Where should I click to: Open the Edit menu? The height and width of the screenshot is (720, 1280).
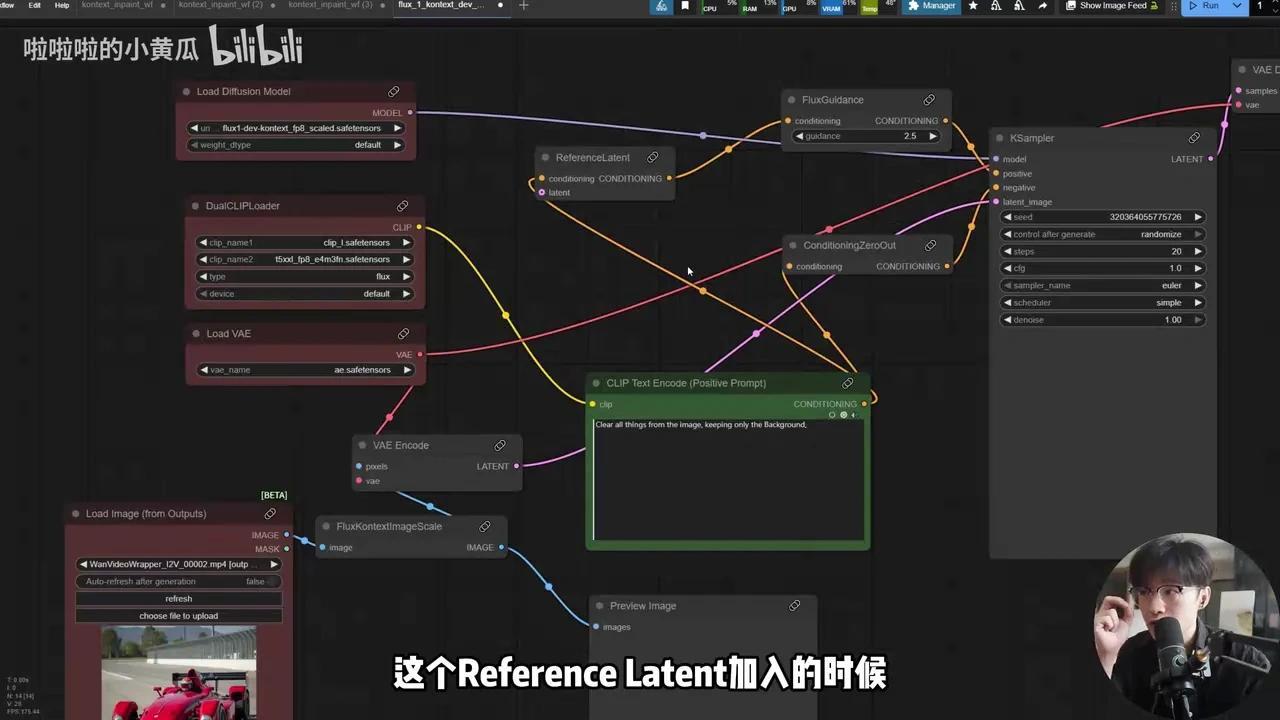coord(34,4)
